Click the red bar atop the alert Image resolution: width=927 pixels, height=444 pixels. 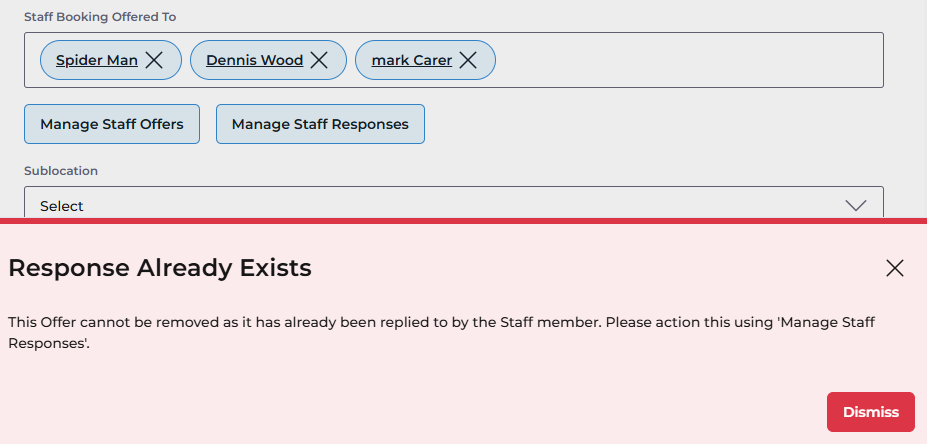coord(463,220)
